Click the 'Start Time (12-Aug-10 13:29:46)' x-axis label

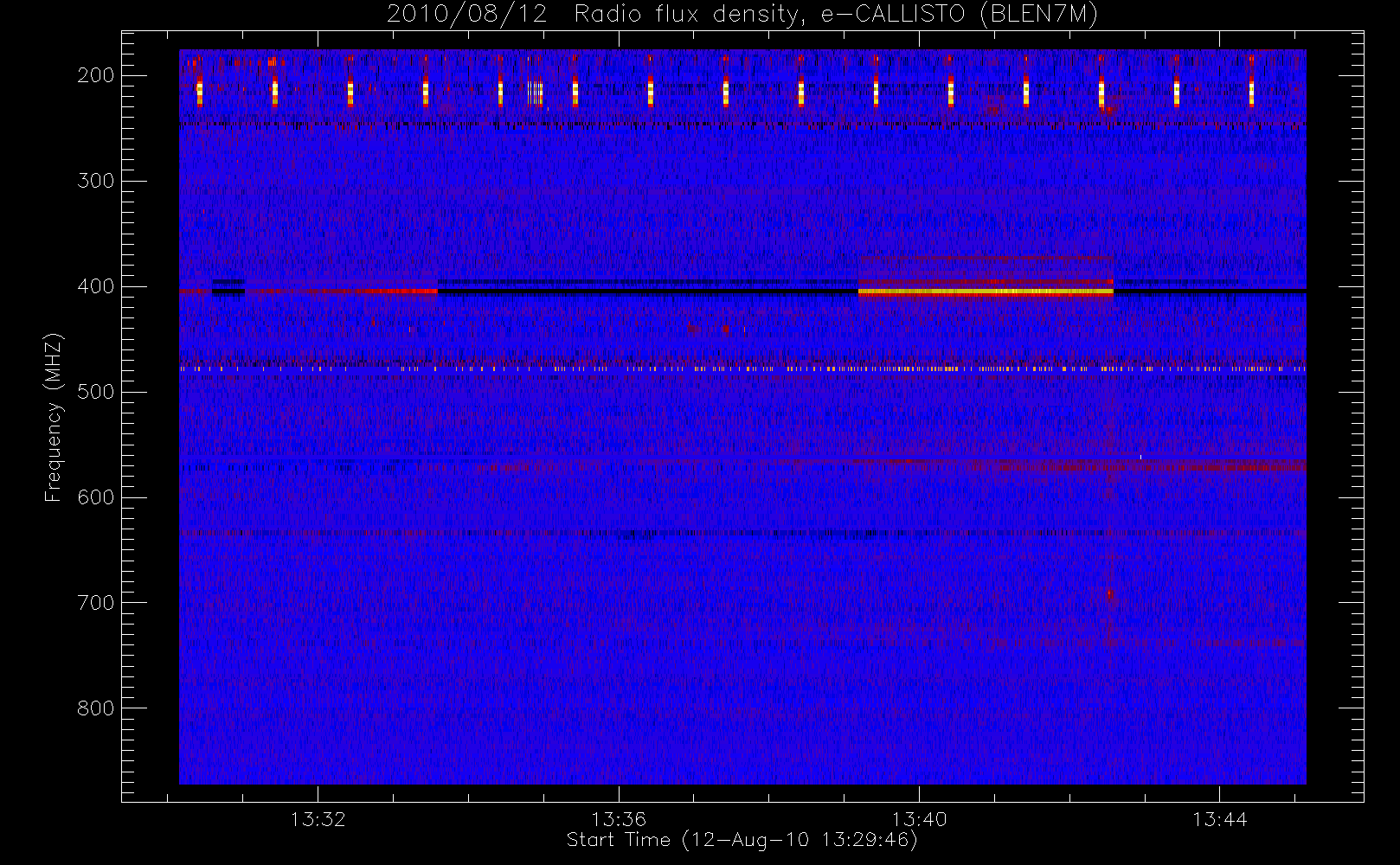(x=742, y=840)
